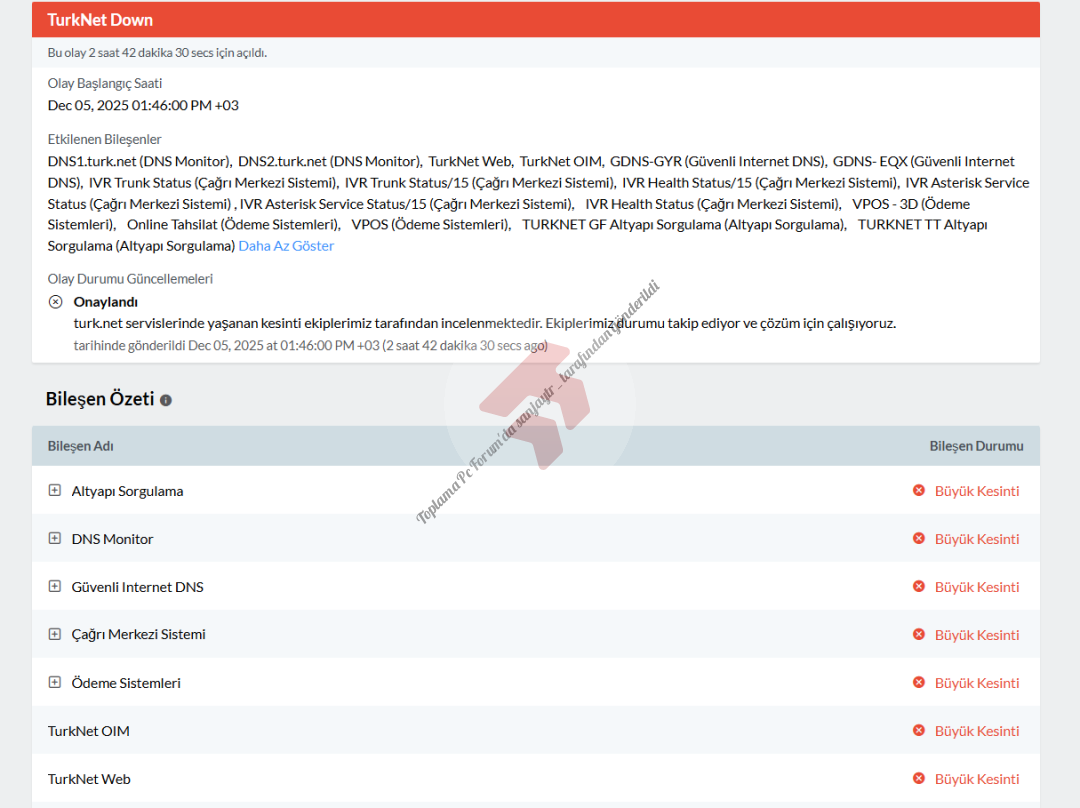Click red outage icon for Altyapı Sorgulama
The height and width of the screenshot is (808, 1080).
click(919, 490)
